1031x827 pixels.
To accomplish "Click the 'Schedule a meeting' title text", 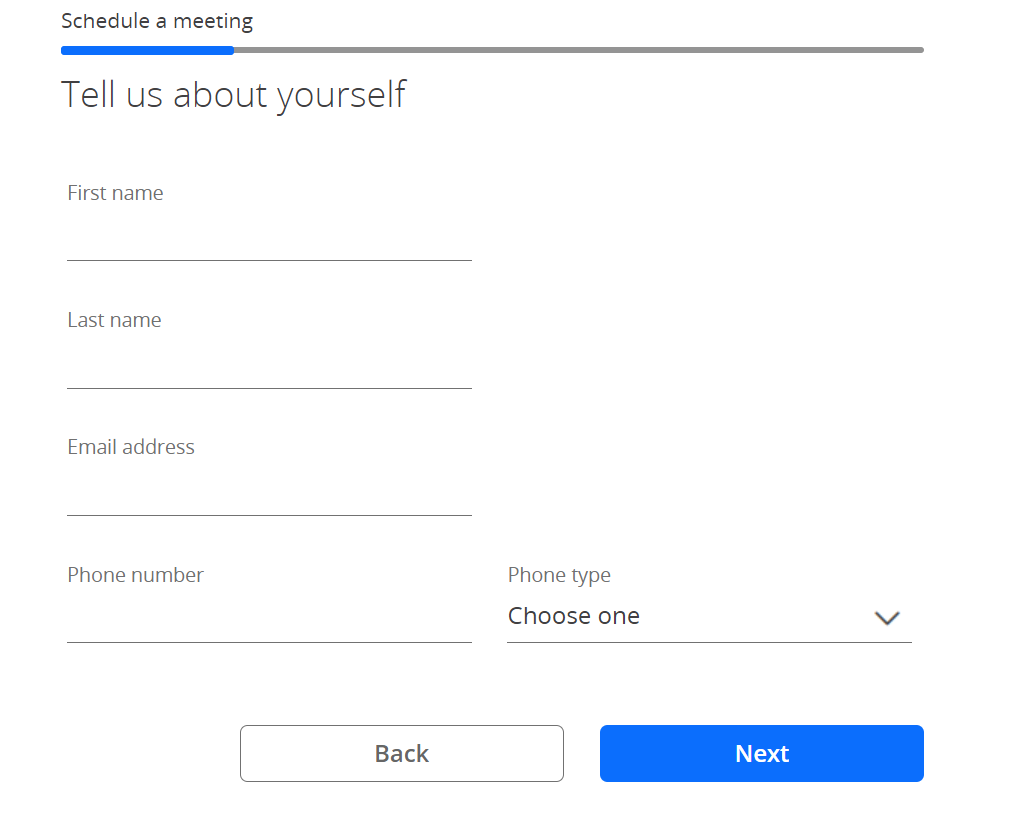I will 157,22.
